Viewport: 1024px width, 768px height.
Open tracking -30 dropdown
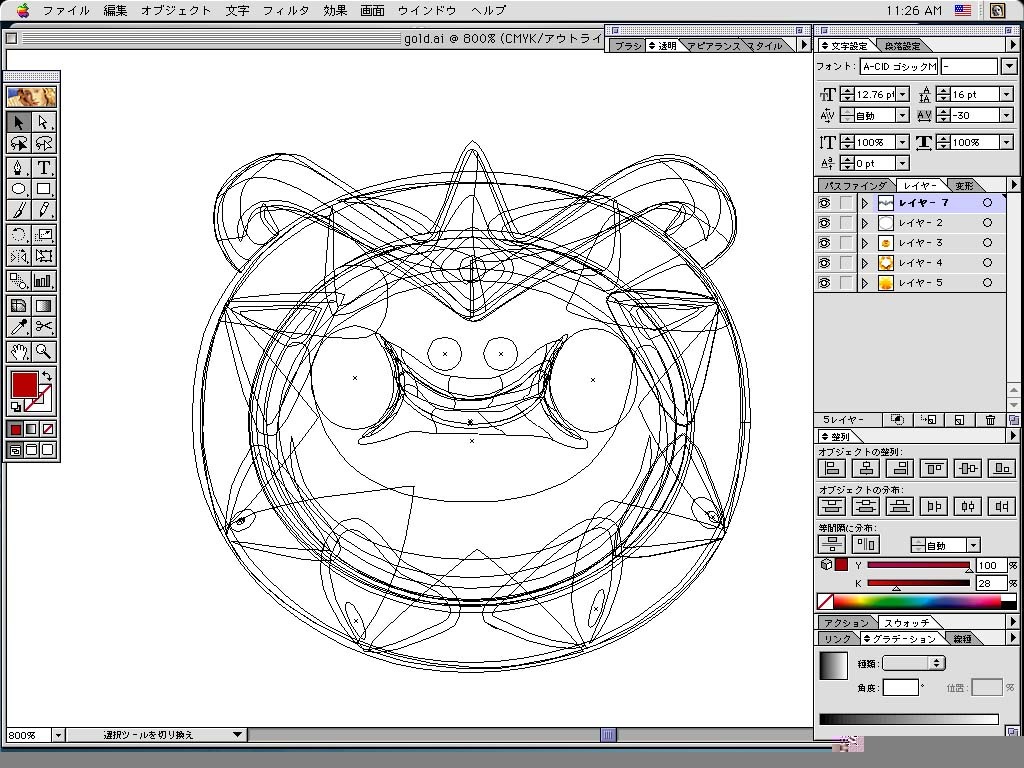coord(1006,116)
